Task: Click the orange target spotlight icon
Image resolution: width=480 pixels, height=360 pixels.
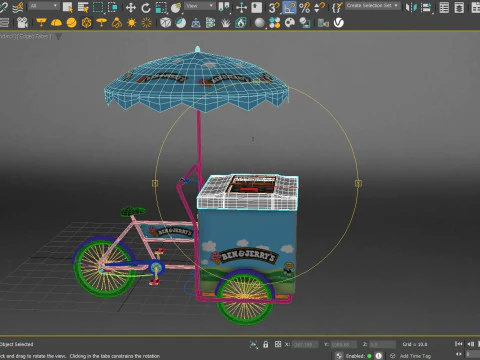Action: (41, 23)
